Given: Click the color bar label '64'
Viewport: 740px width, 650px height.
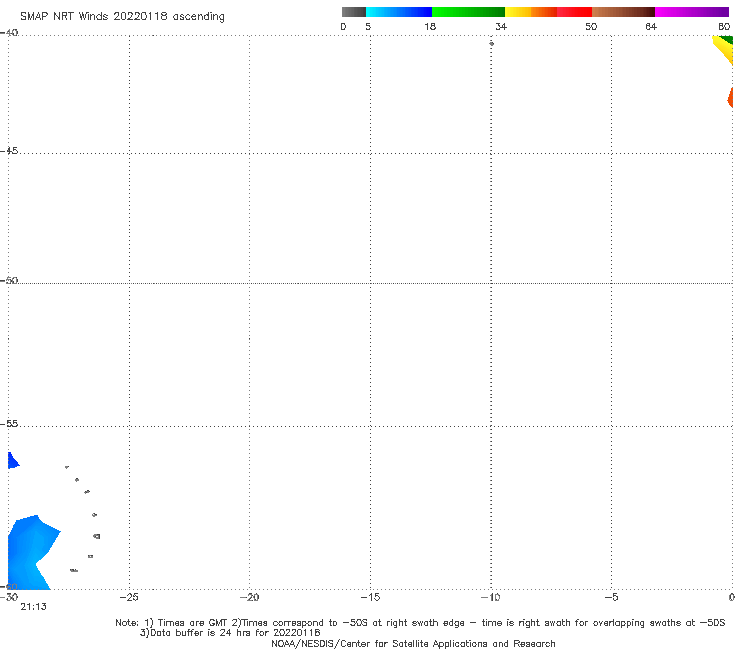Looking at the screenshot, I should click(651, 26).
